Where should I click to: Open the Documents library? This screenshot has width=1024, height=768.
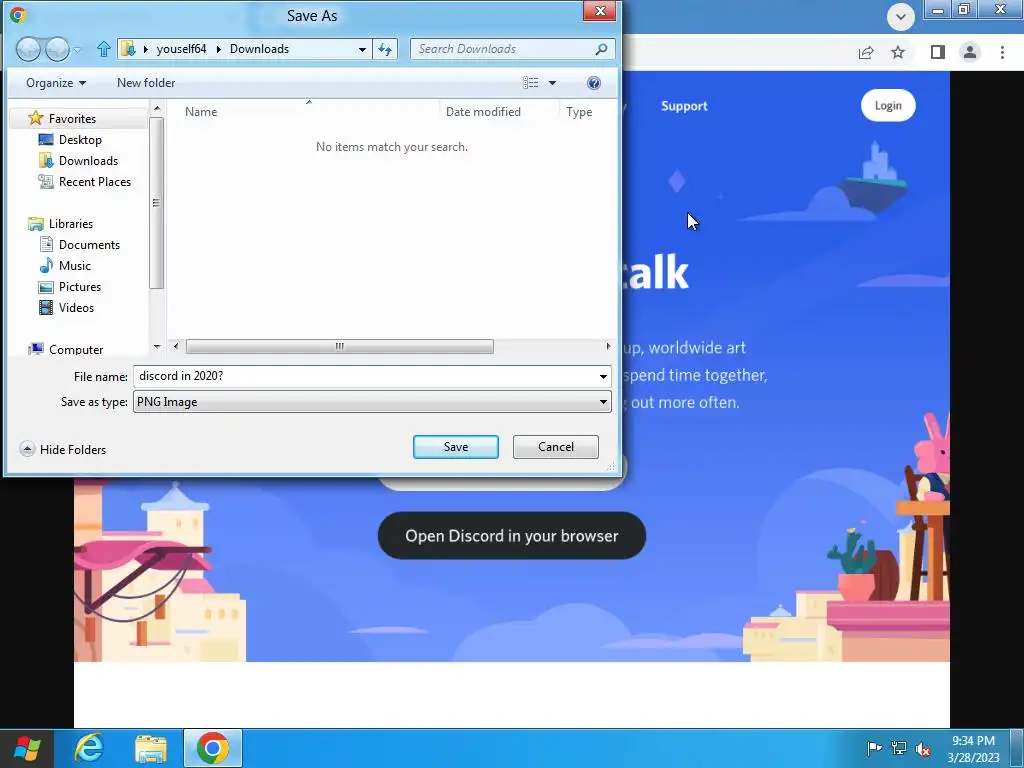[89, 244]
